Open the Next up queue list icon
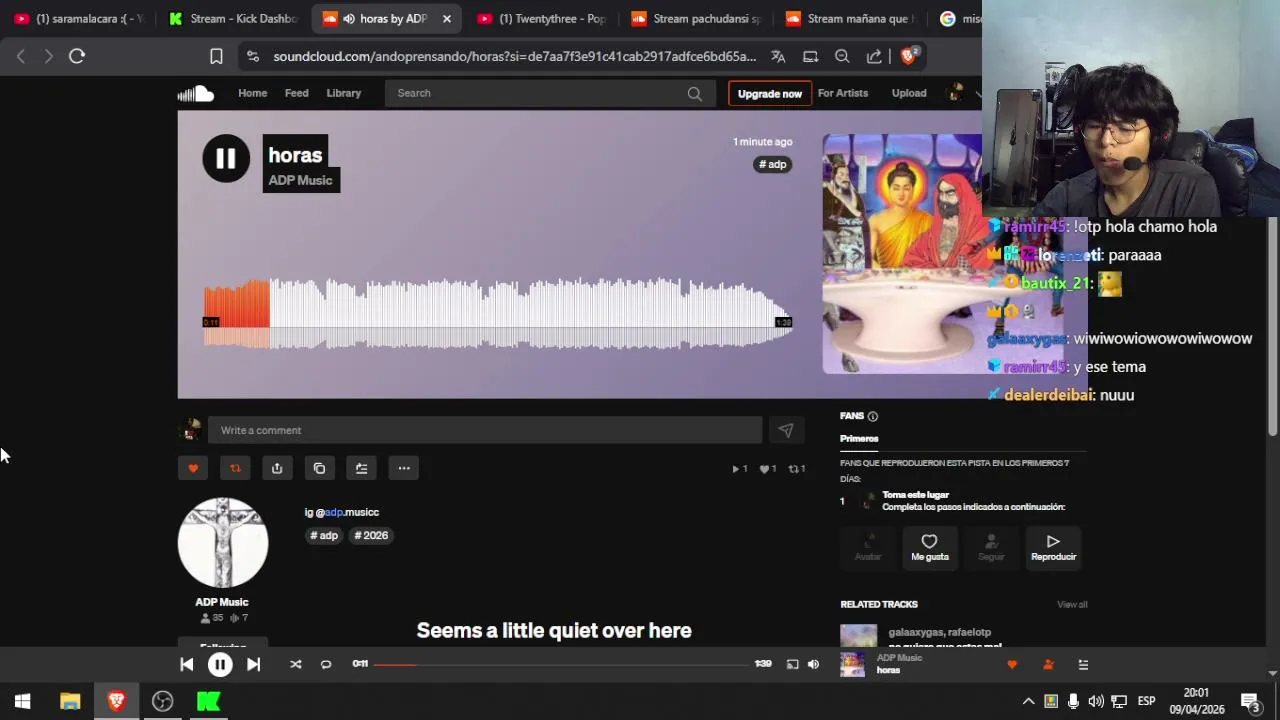Viewport: 1280px width, 720px height. click(x=1083, y=664)
